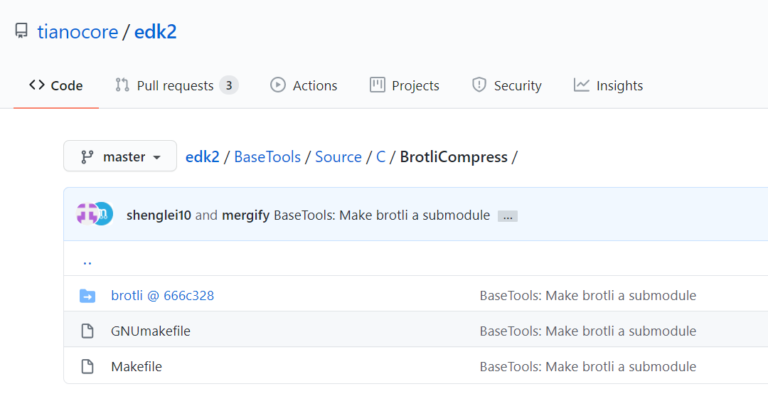This screenshot has height=416, width=768.
Task: Open the GNUmakefile file
Action: pos(150,331)
